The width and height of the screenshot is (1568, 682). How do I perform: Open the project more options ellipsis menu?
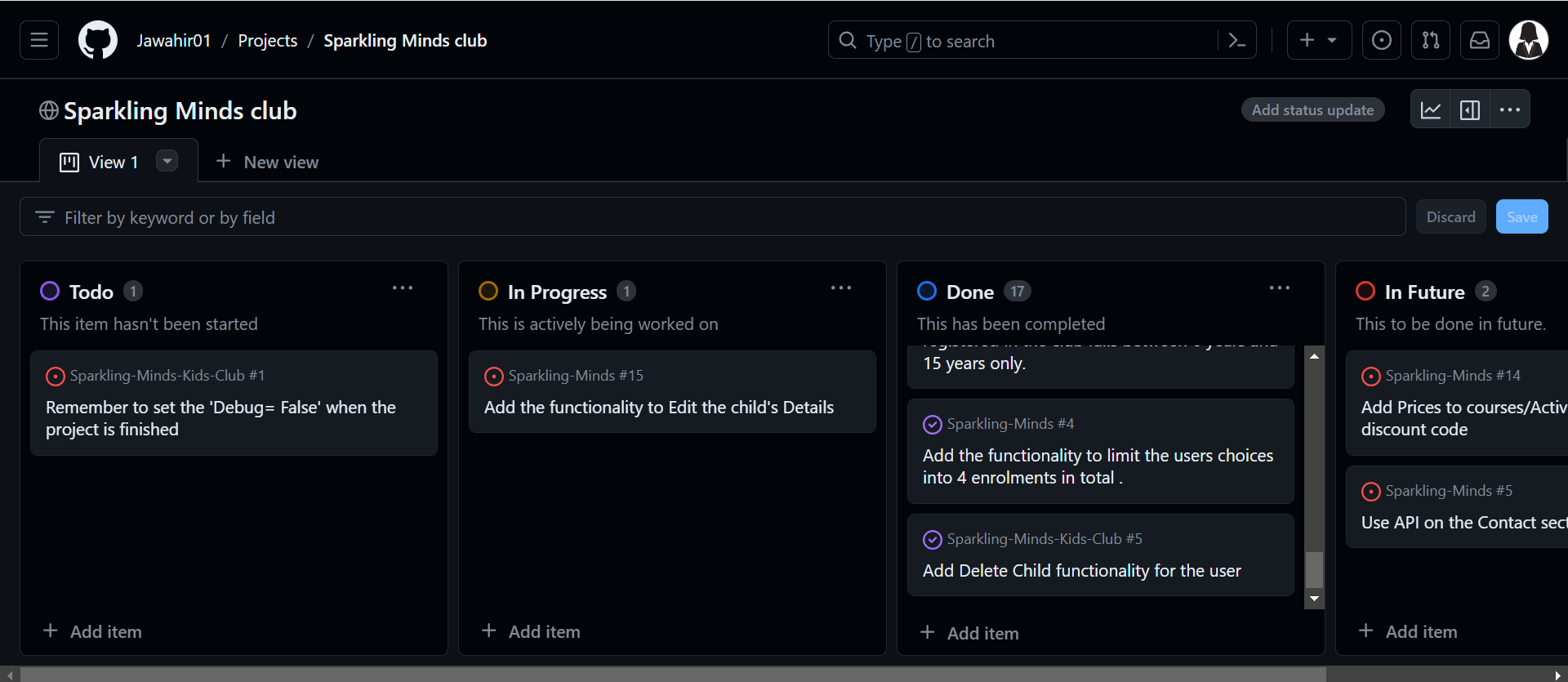point(1510,109)
